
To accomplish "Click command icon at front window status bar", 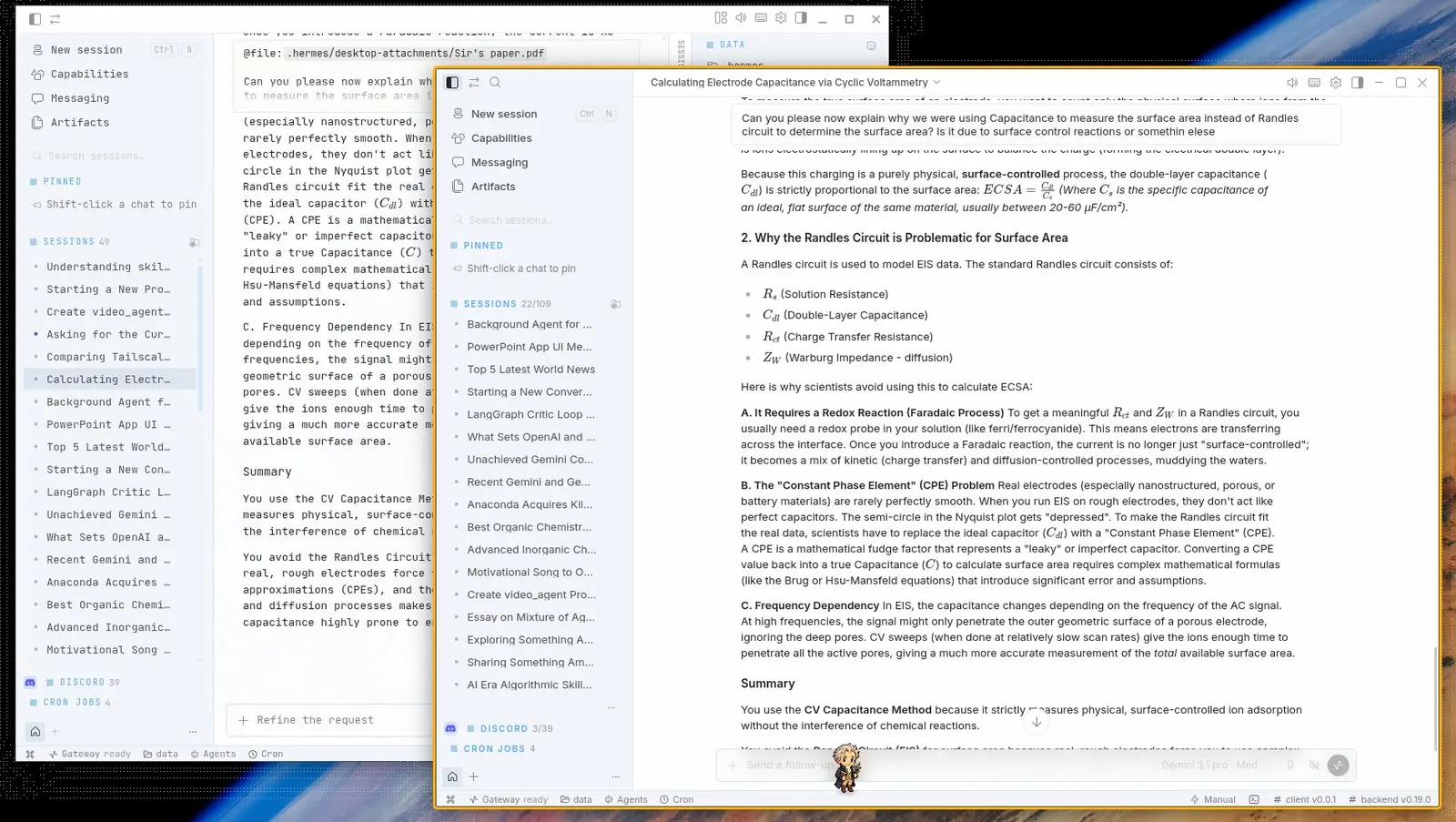I will [450, 800].
